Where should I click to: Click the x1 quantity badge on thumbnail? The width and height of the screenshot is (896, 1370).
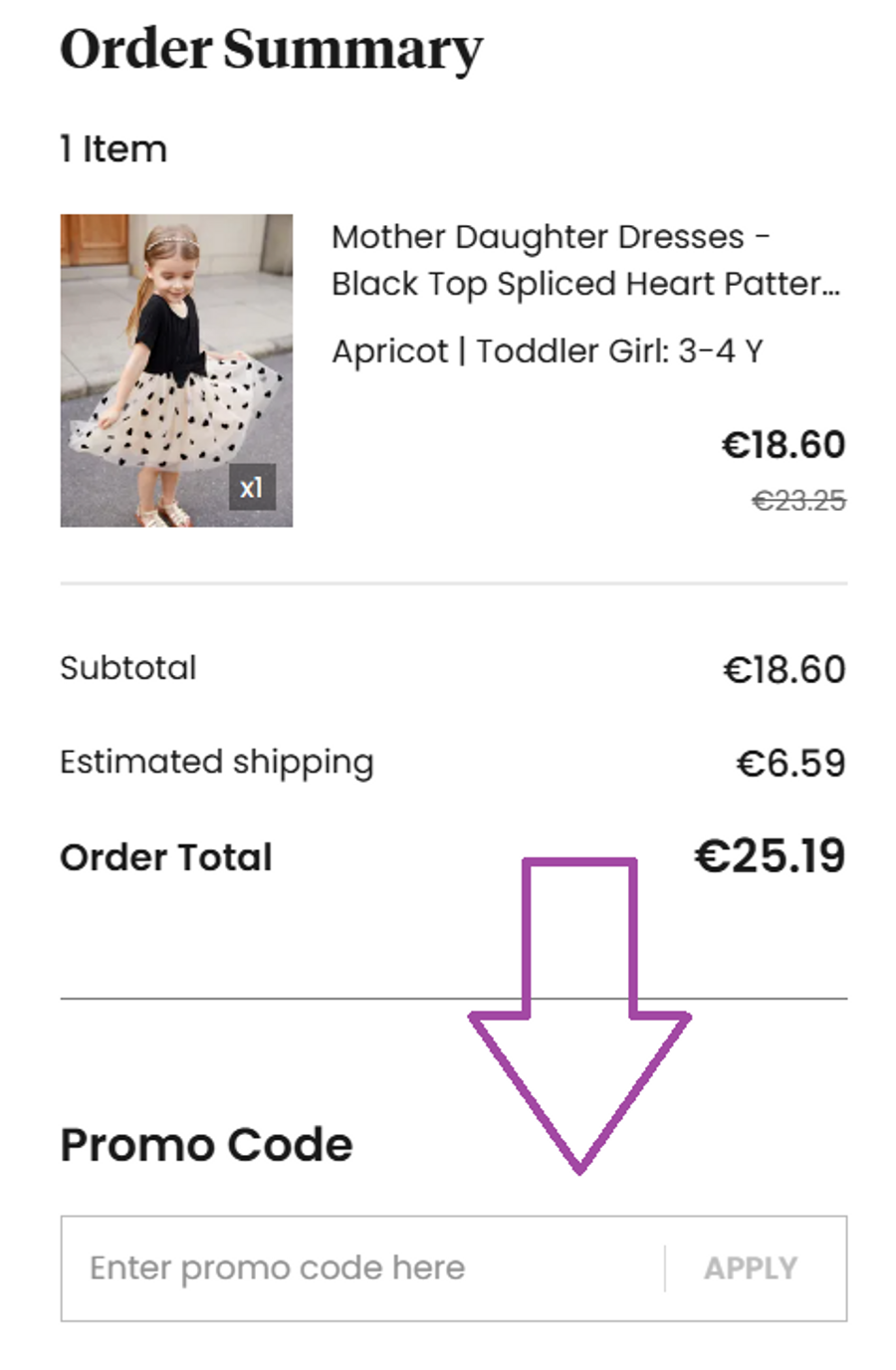pyautogui.click(x=252, y=488)
